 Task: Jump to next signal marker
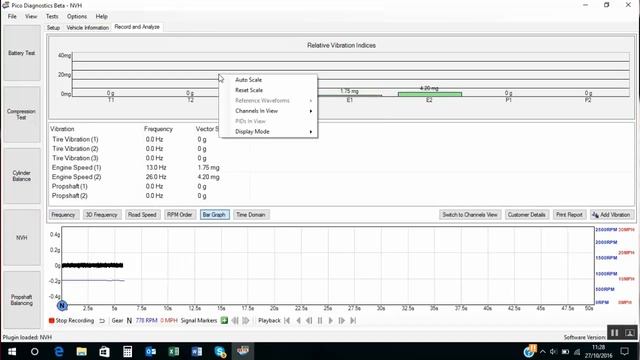(246, 320)
